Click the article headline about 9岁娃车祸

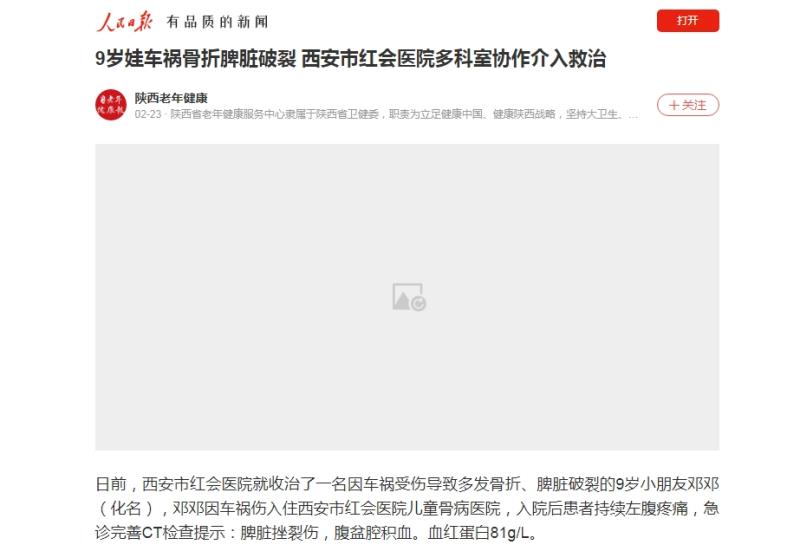pyautogui.click(x=351, y=59)
